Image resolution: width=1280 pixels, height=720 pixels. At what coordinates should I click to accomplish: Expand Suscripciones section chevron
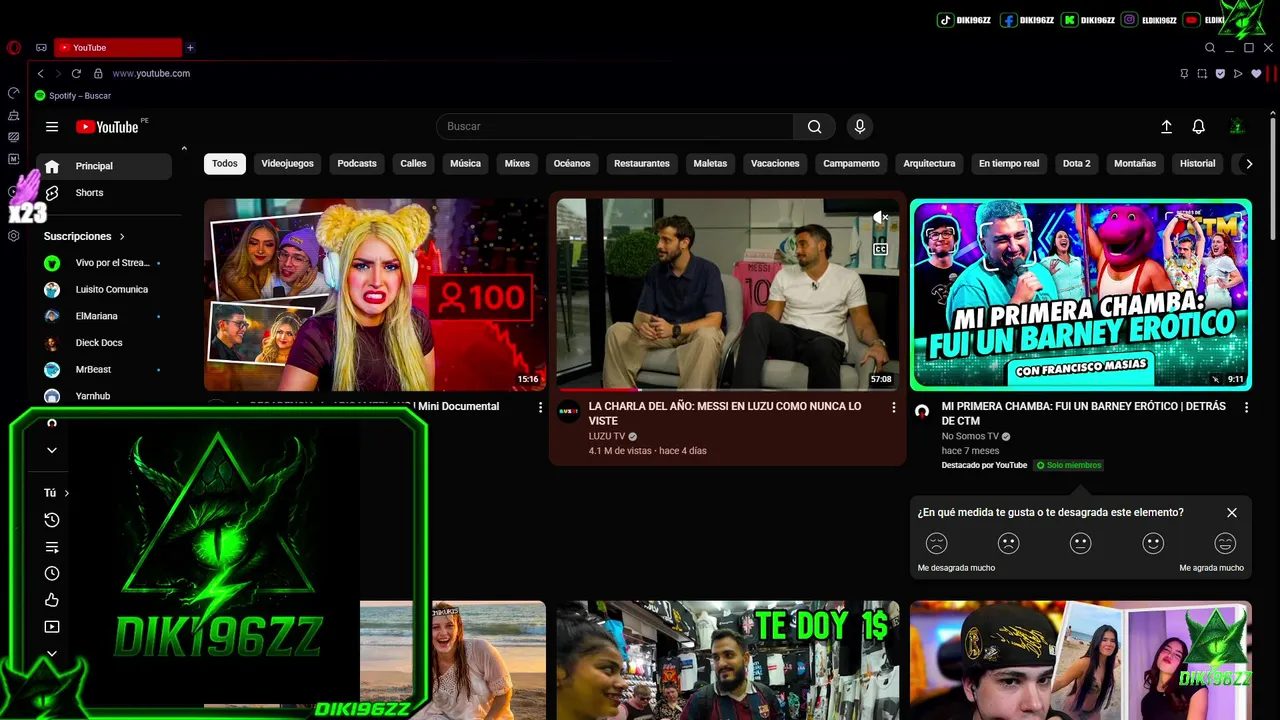[x=122, y=237]
